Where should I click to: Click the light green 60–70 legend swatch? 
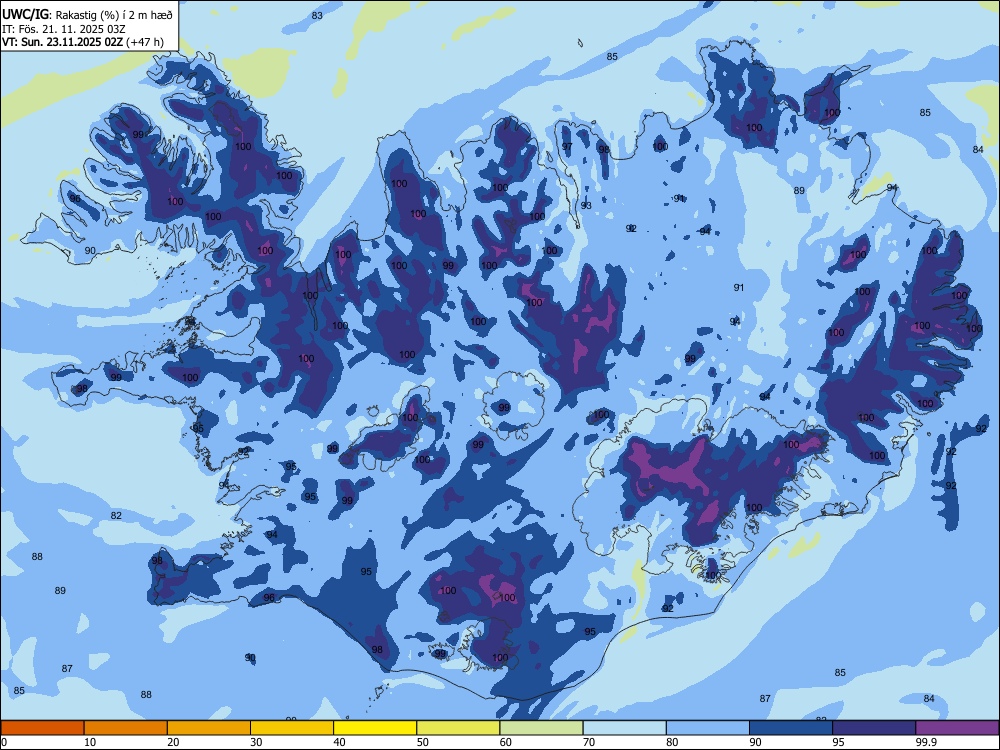[541, 728]
